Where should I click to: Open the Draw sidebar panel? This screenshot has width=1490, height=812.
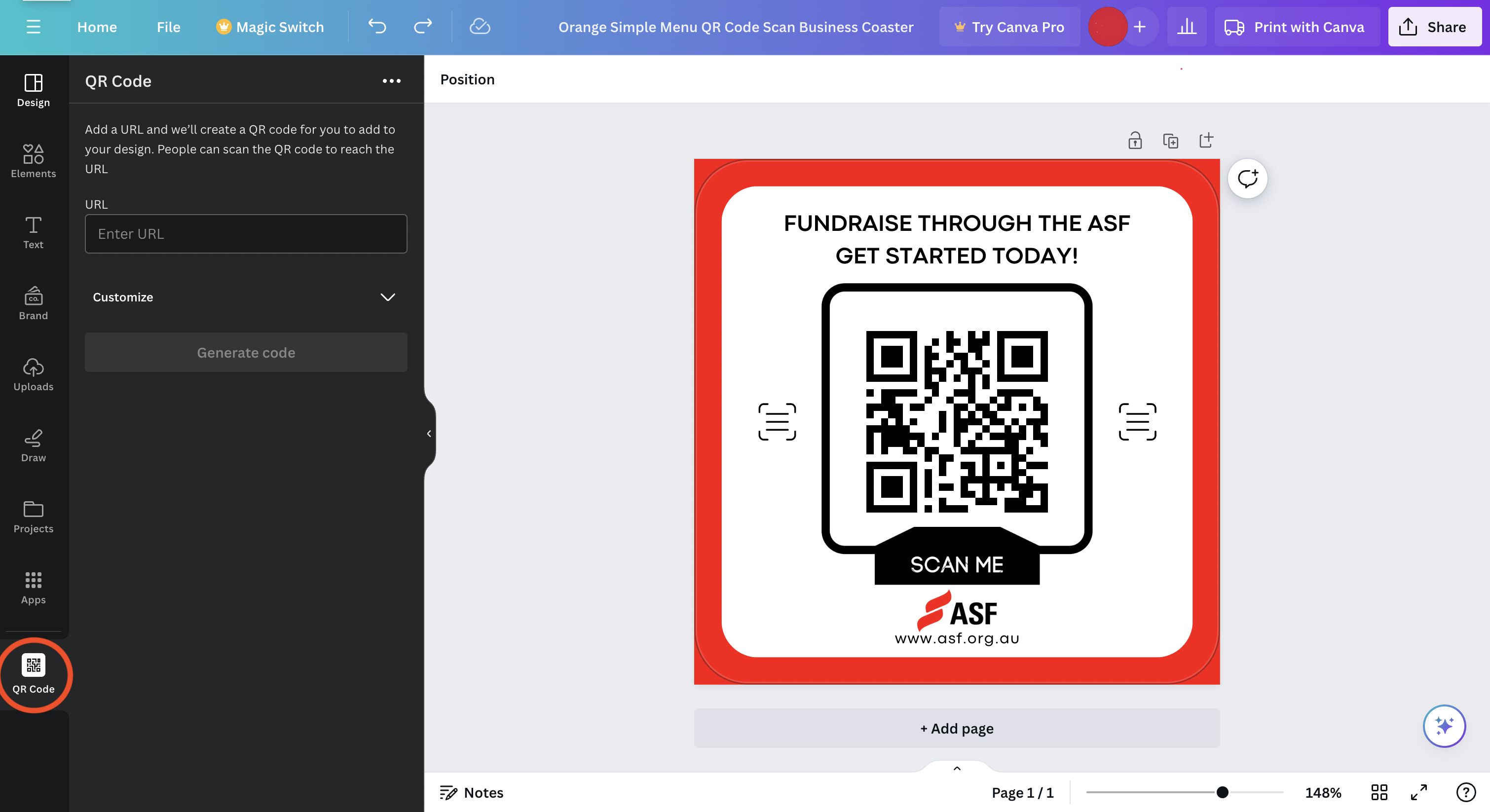click(33, 446)
